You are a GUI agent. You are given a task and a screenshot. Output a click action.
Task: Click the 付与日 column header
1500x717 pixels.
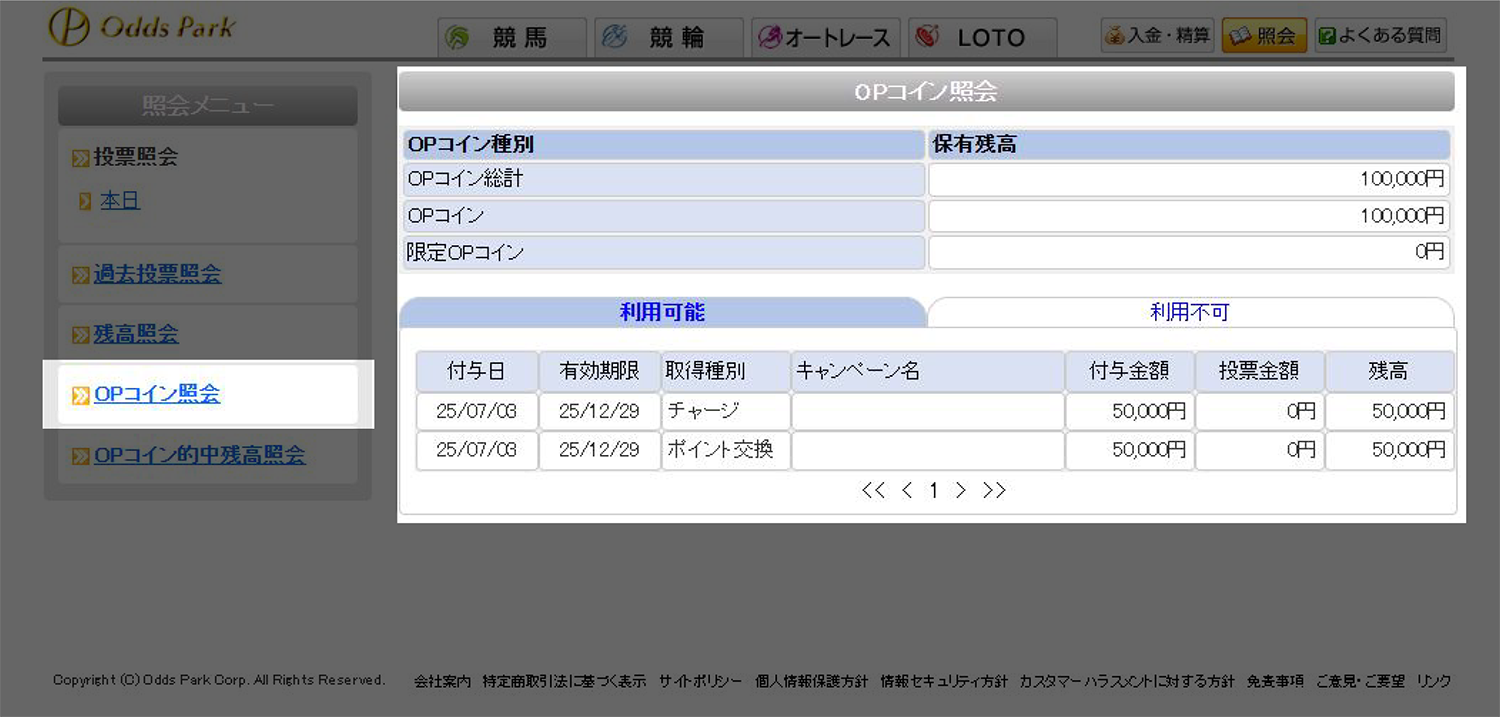pos(477,371)
